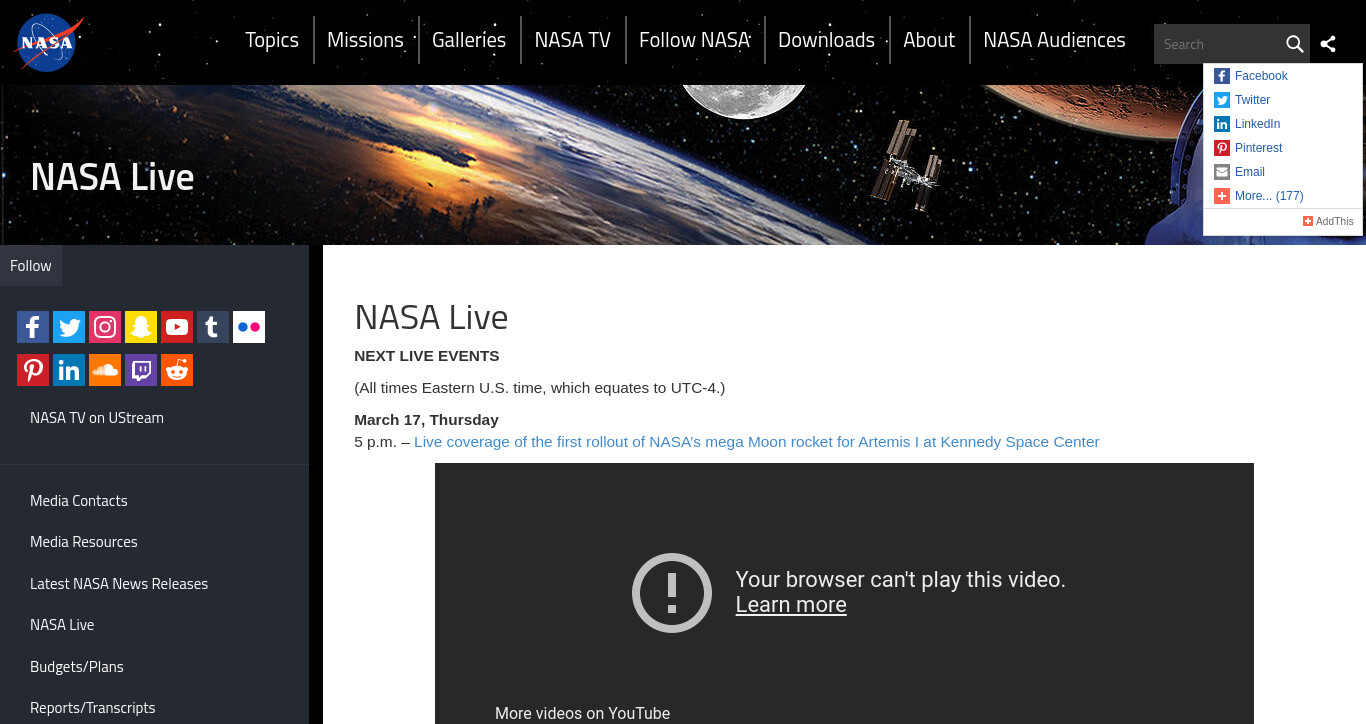This screenshot has width=1366, height=724.
Task: Open NASA's LinkedIn icon in sidebar
Action: (69, 370)
